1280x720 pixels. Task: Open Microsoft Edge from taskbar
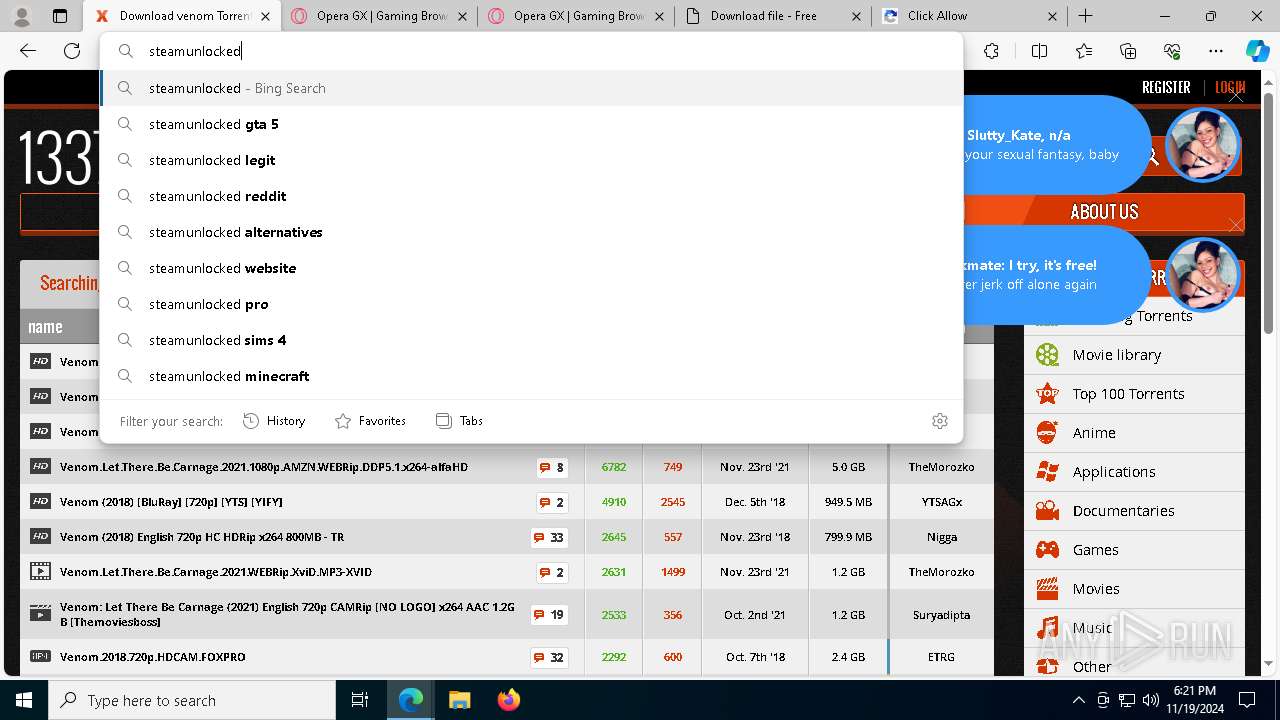pyautogui.click(x=411, y=700)
